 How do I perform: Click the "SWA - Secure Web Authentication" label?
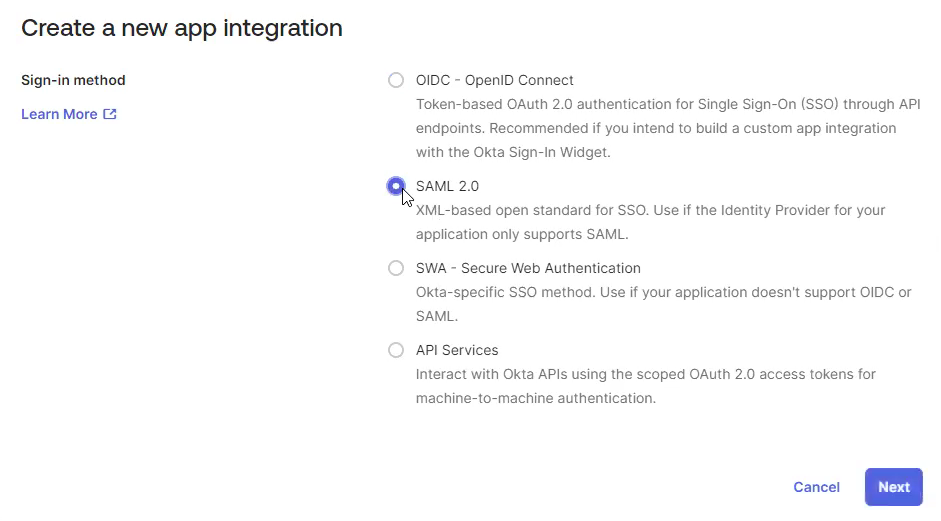[528, 268]
